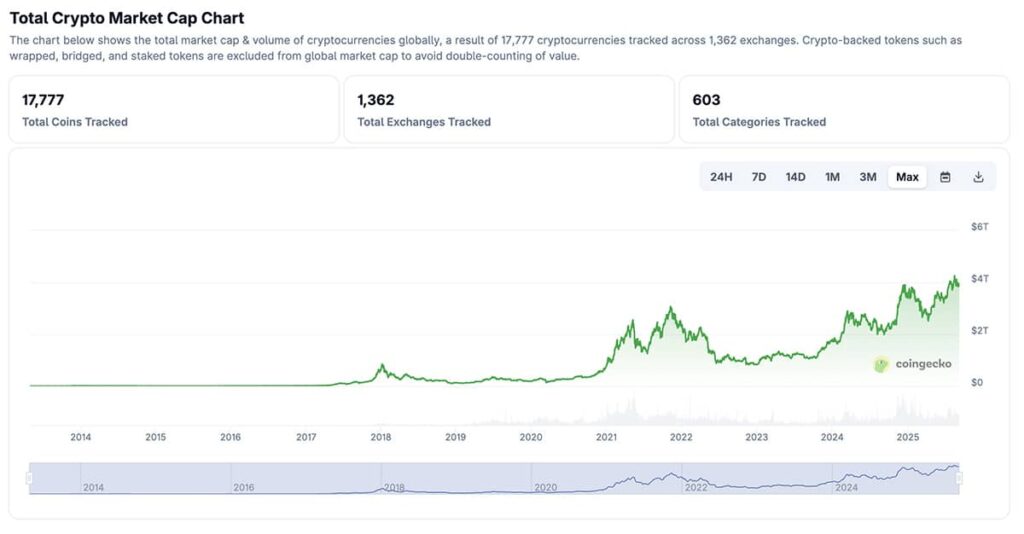Screen dimensions: 1024x534
Task: Switch chart to 7D range
Action: (759, 177)
